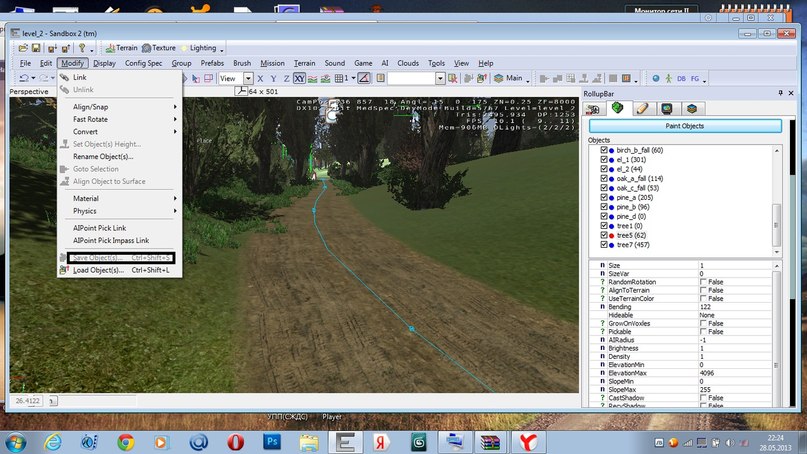Expand the Material submenu
This screenshot has width=807, height=454.
click(119, 198)
